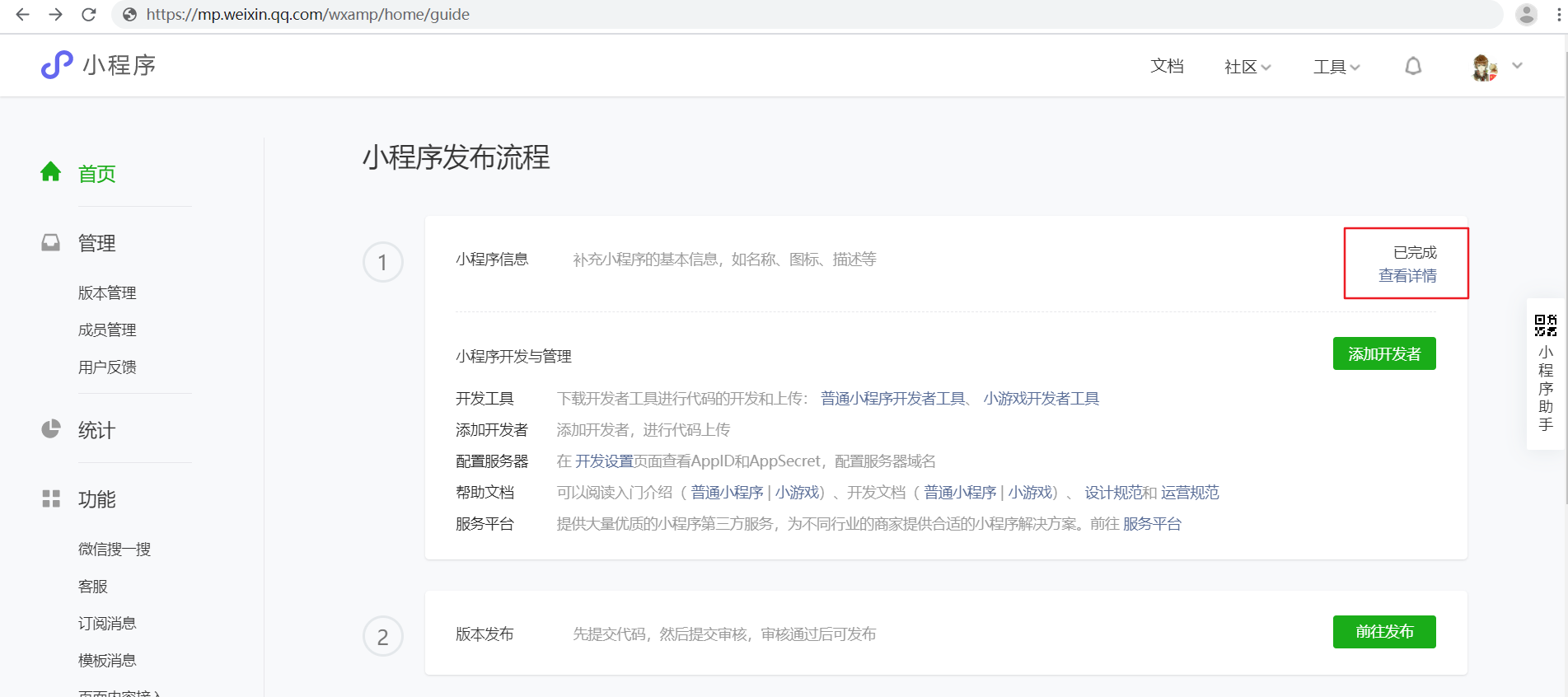Click the 小程序助手 vertical label
The width and height of the screenshot is (1568, 697).
click(1546, 388)
